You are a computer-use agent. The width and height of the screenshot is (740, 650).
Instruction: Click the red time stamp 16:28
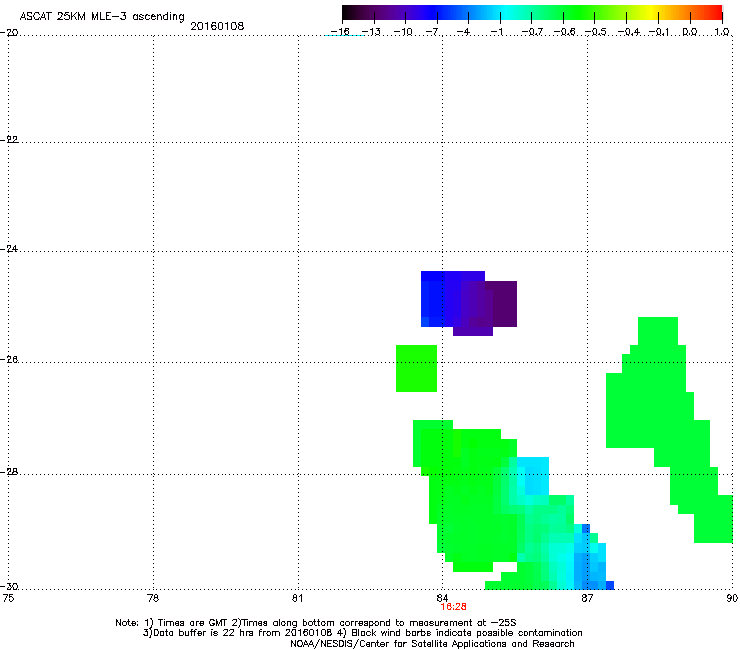454,607
